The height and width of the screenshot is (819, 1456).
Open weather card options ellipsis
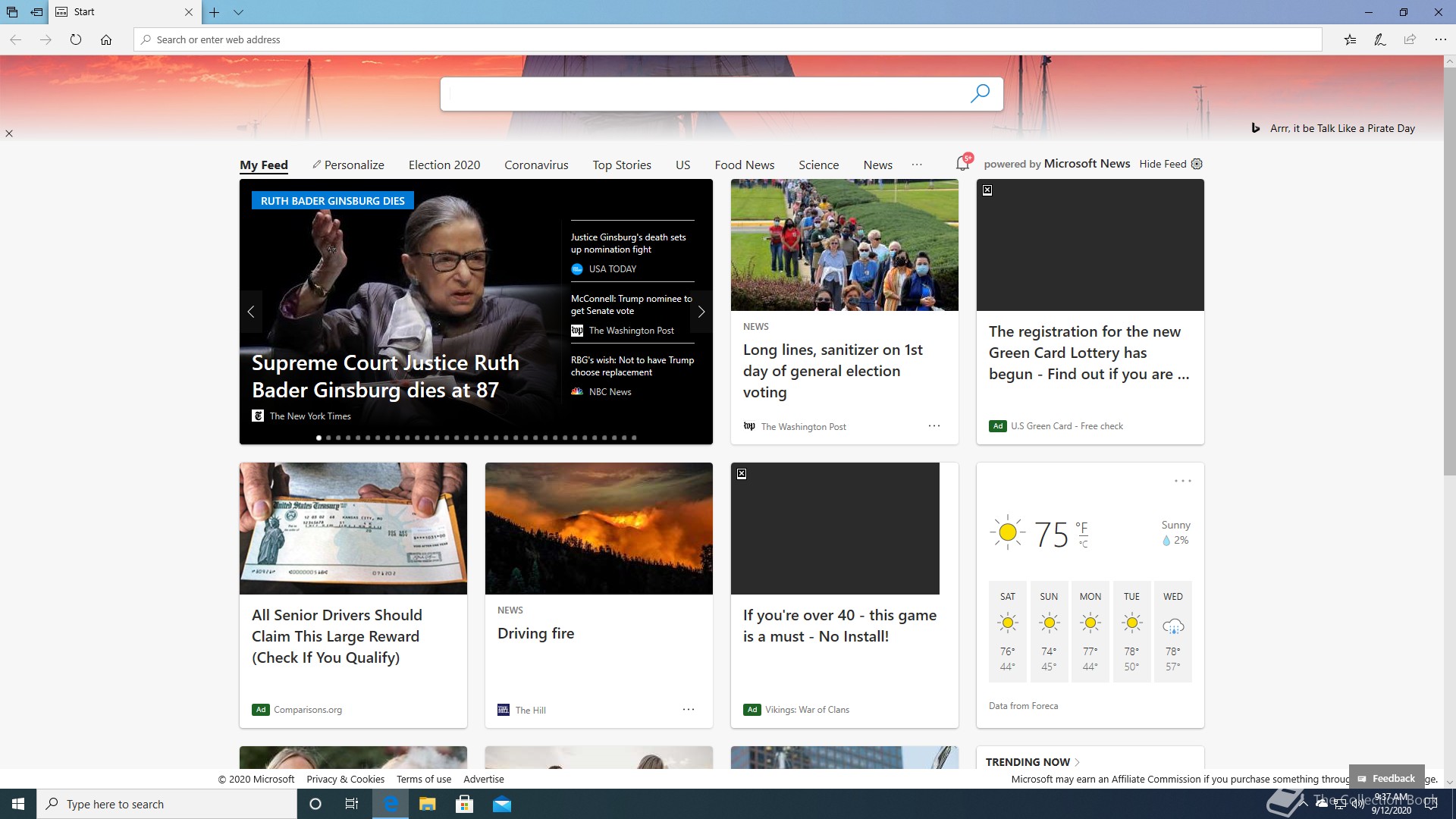[x=1182, y=481]
